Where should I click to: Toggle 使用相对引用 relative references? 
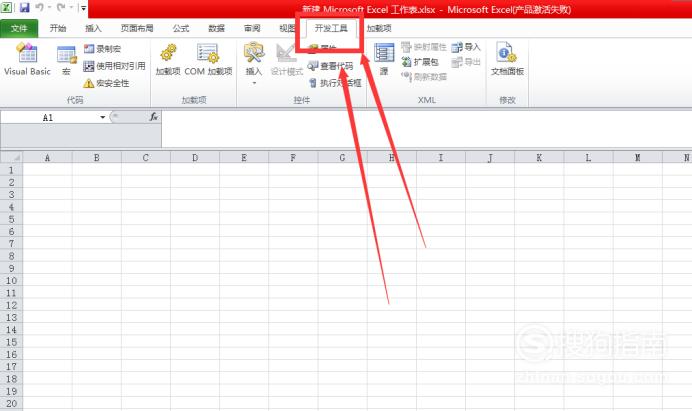114,66
